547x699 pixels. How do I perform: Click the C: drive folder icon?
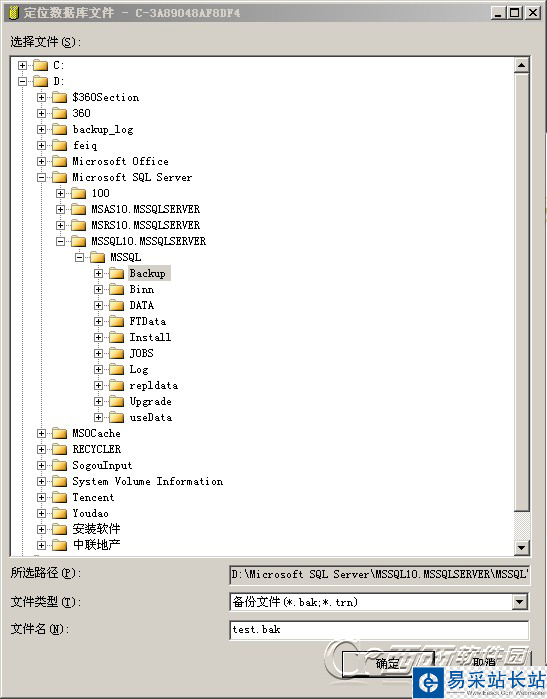pos(41,66)
